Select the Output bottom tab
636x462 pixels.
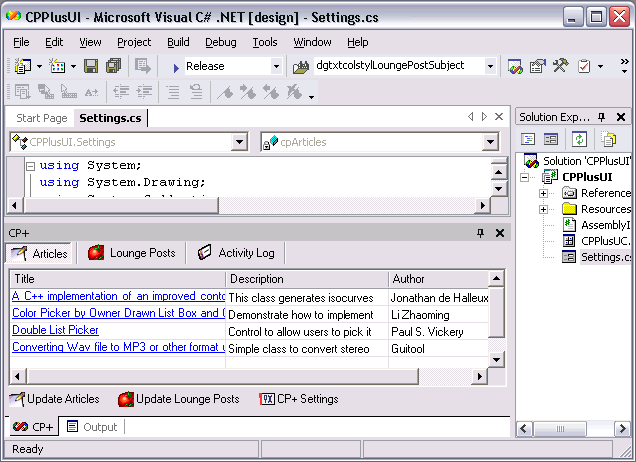92,427
